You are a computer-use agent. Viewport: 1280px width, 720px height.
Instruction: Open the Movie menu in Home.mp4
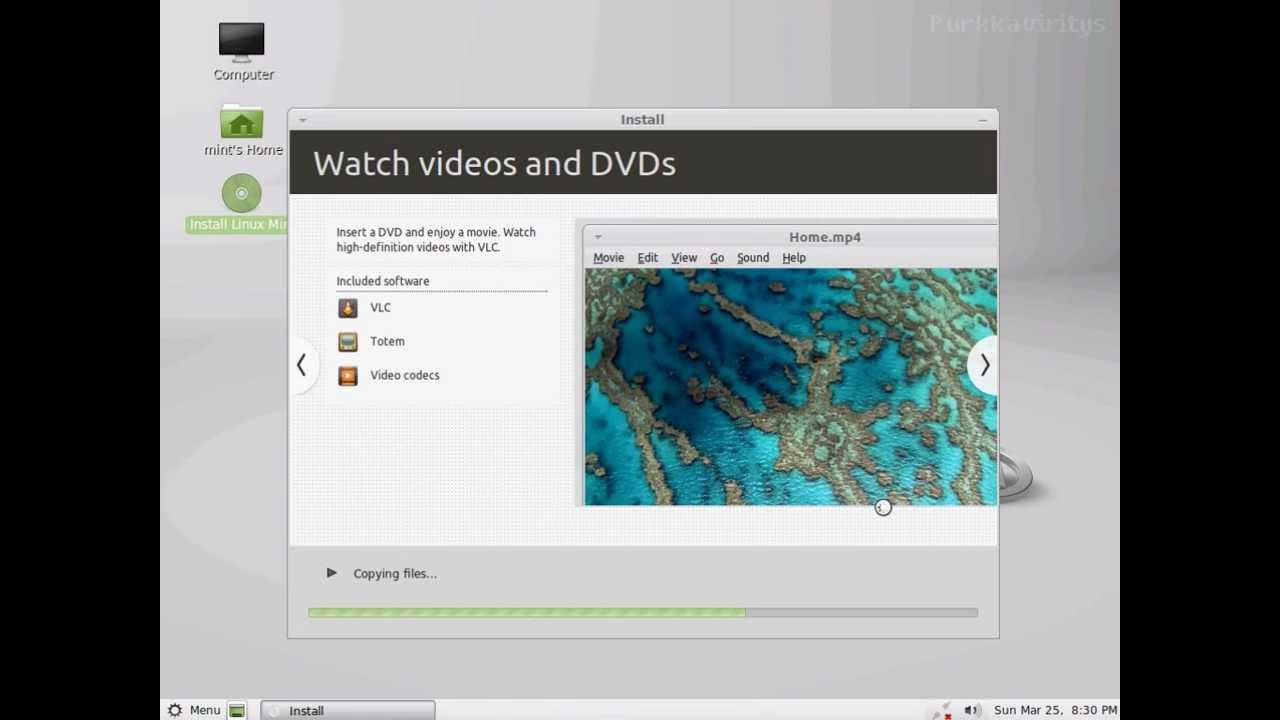(608, 258)
